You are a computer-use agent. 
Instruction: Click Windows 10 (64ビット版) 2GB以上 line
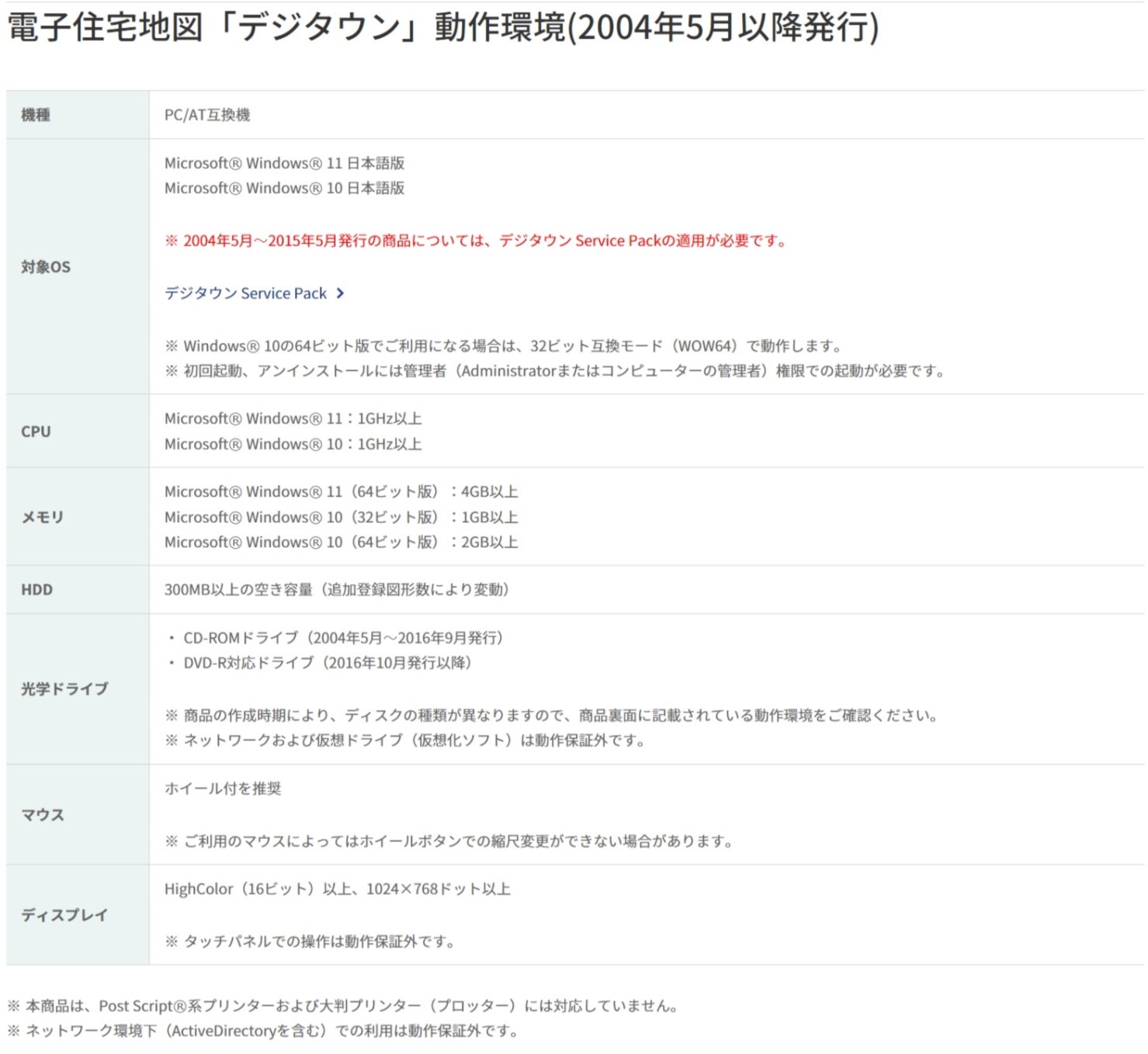coord(342,542)
